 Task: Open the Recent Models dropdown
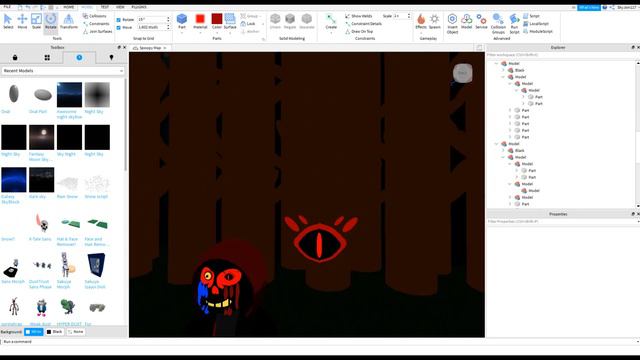63,71
